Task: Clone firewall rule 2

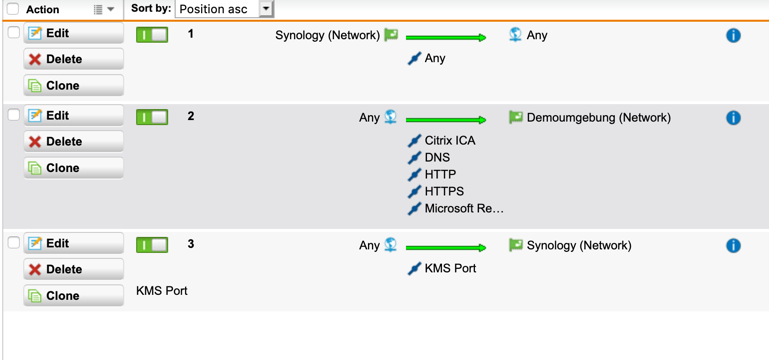Action: click(x=74, y=168)
